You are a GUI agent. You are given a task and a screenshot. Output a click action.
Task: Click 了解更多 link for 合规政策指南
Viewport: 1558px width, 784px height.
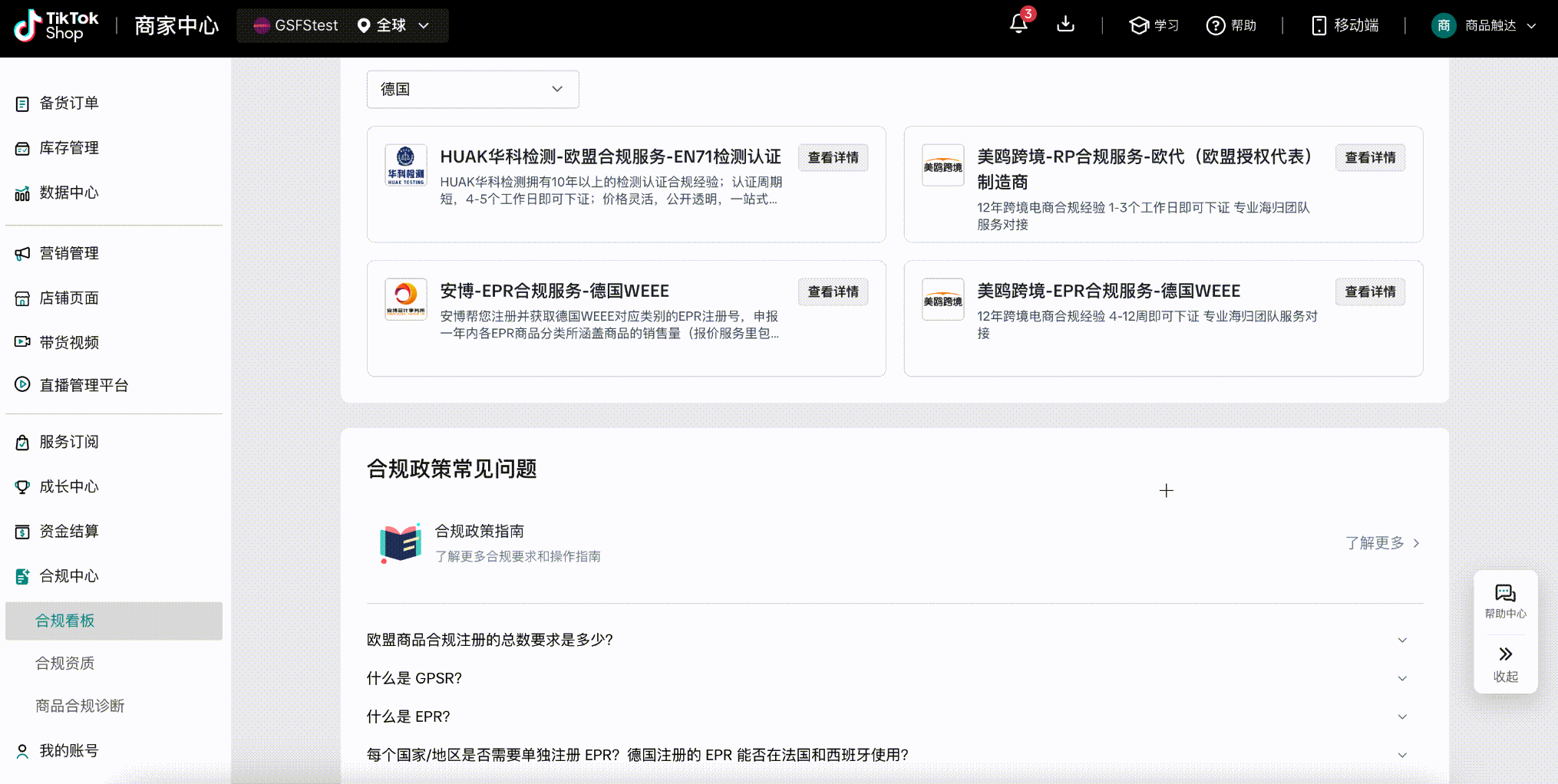click(1381, 543)
